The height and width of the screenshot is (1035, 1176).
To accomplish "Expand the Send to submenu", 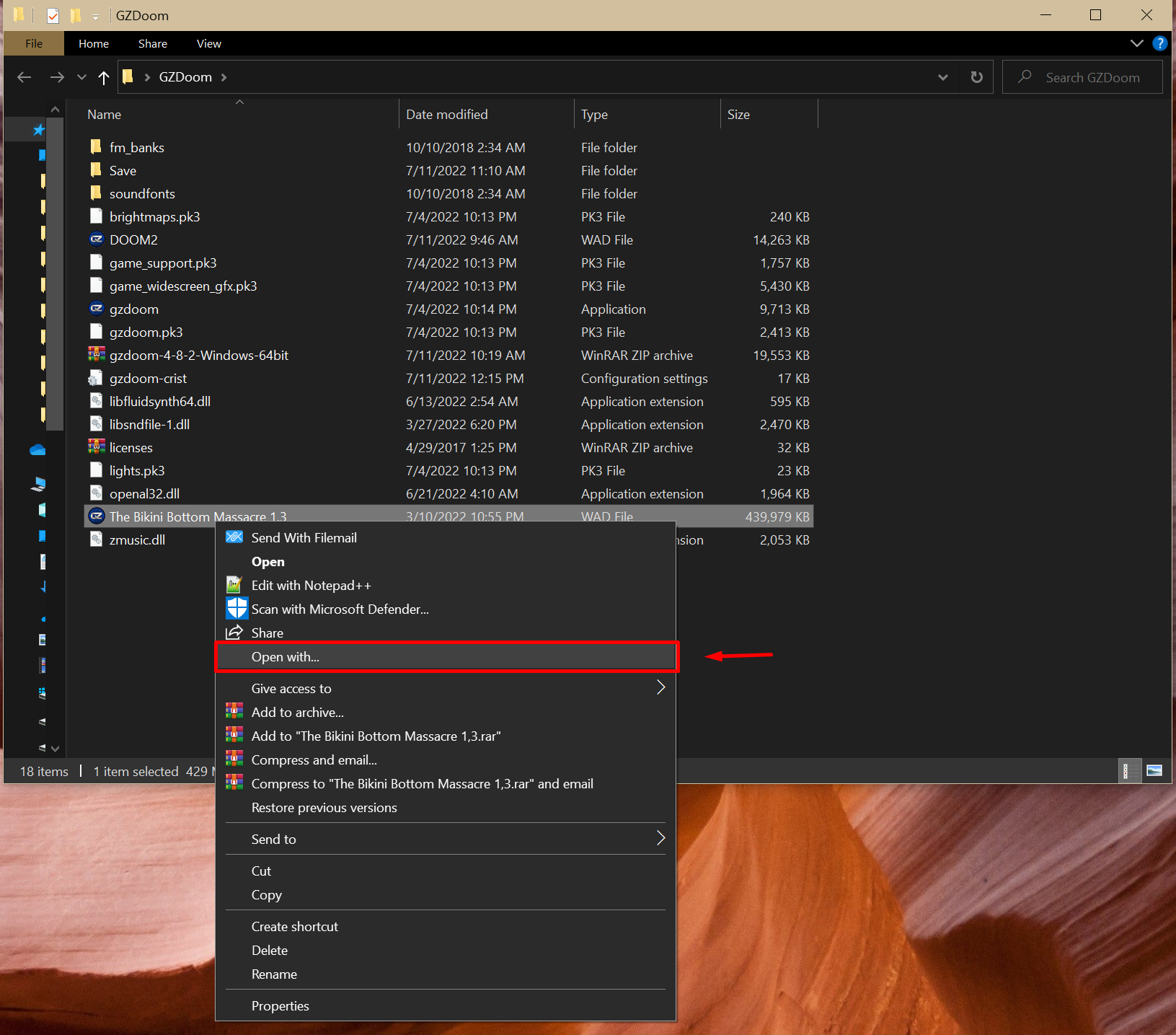I will pyautogui.click(x=660, y=837).
